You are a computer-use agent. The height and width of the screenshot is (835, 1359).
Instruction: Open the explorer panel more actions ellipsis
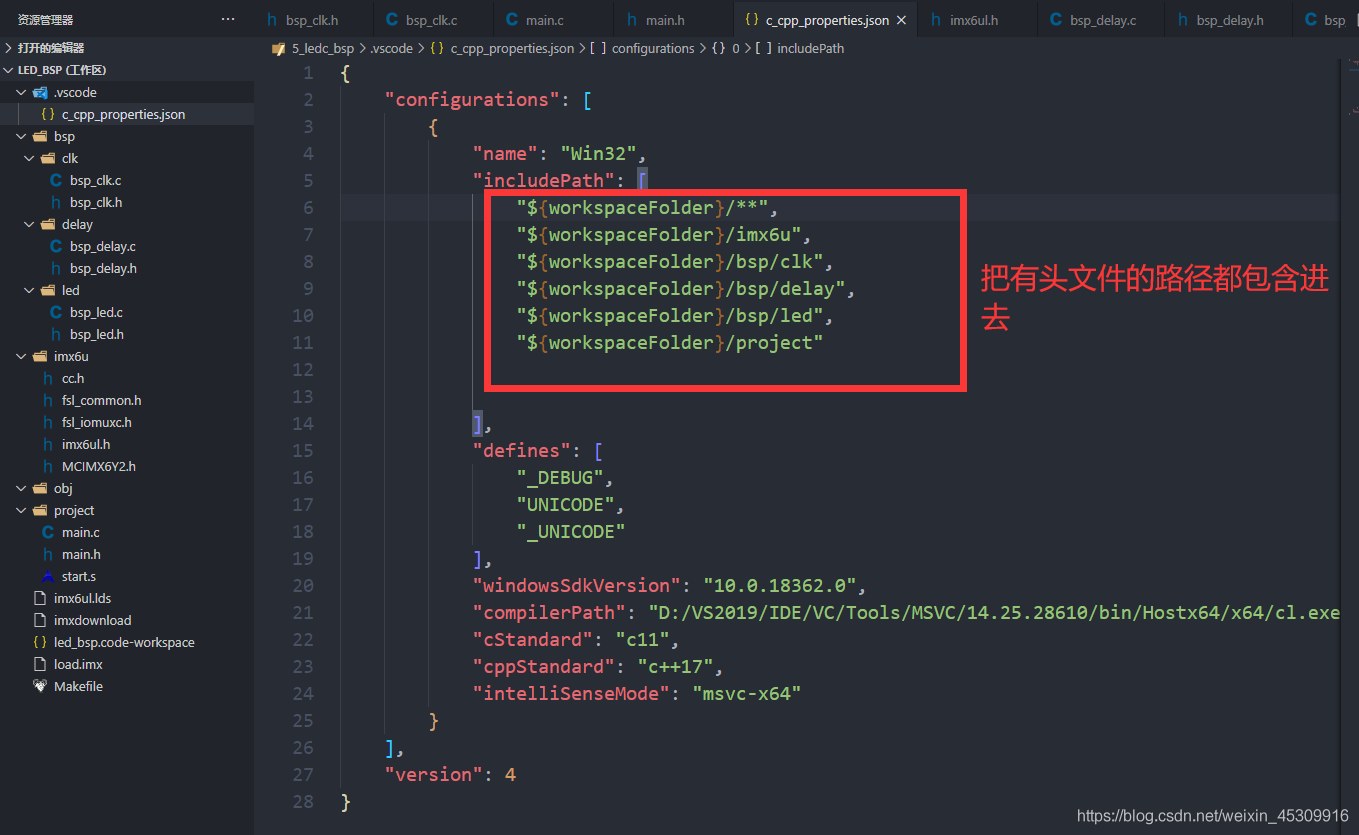(x=228, y=20)
